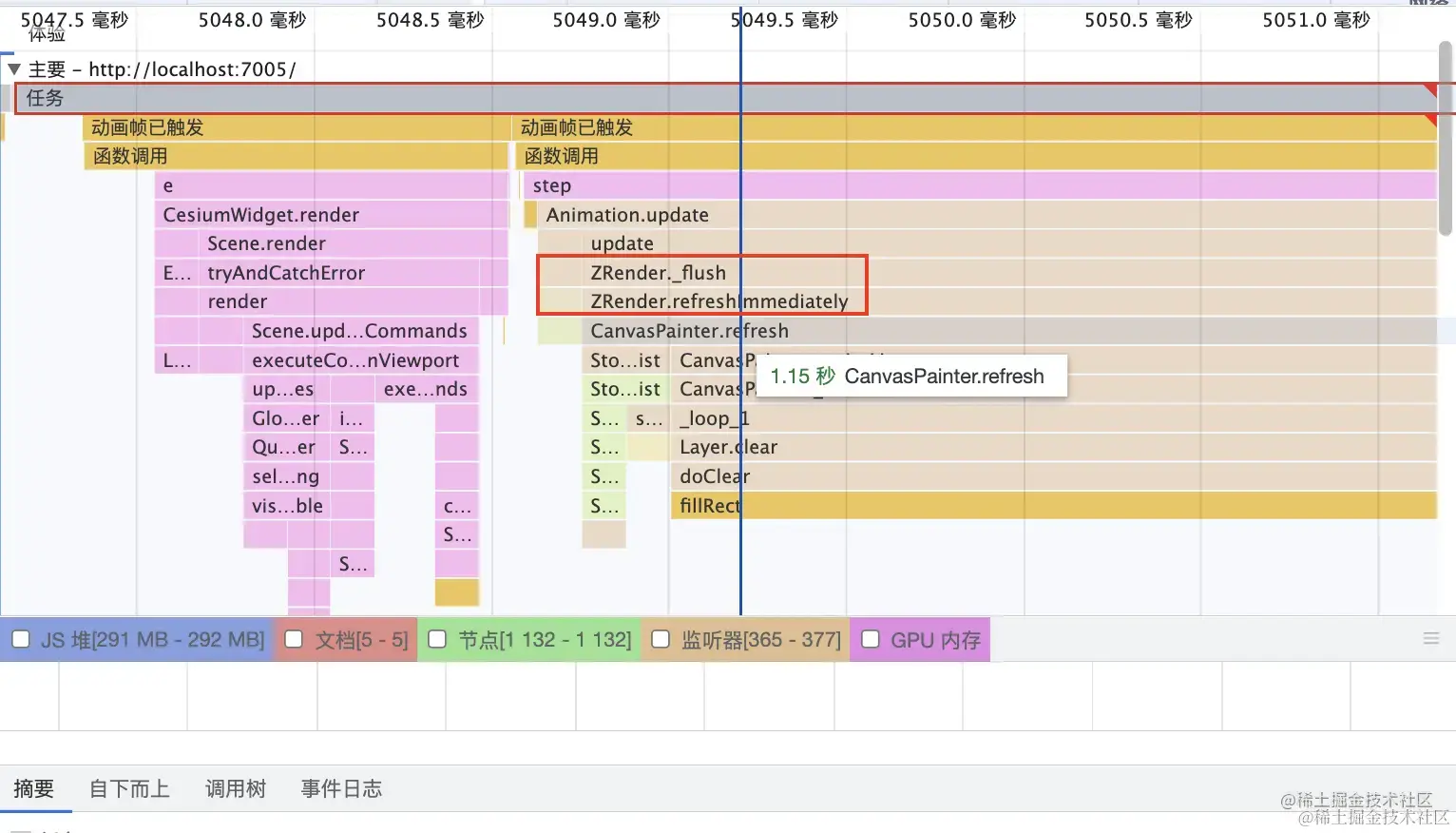Select the Scene.render flame entry
Viewport: 1456px width, 833px height.
pyautogui.click(x=267, y=243)
